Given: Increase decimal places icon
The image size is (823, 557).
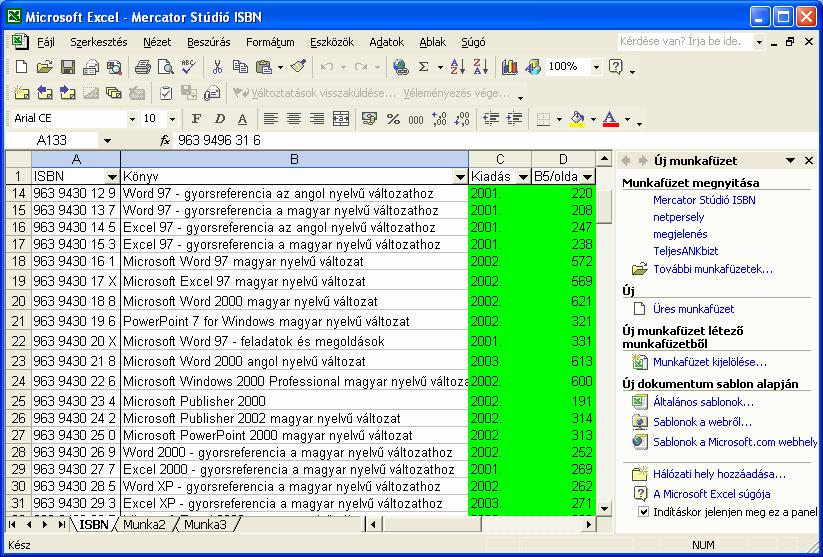Looking at the screenshot, I should [x=439, y=119].
